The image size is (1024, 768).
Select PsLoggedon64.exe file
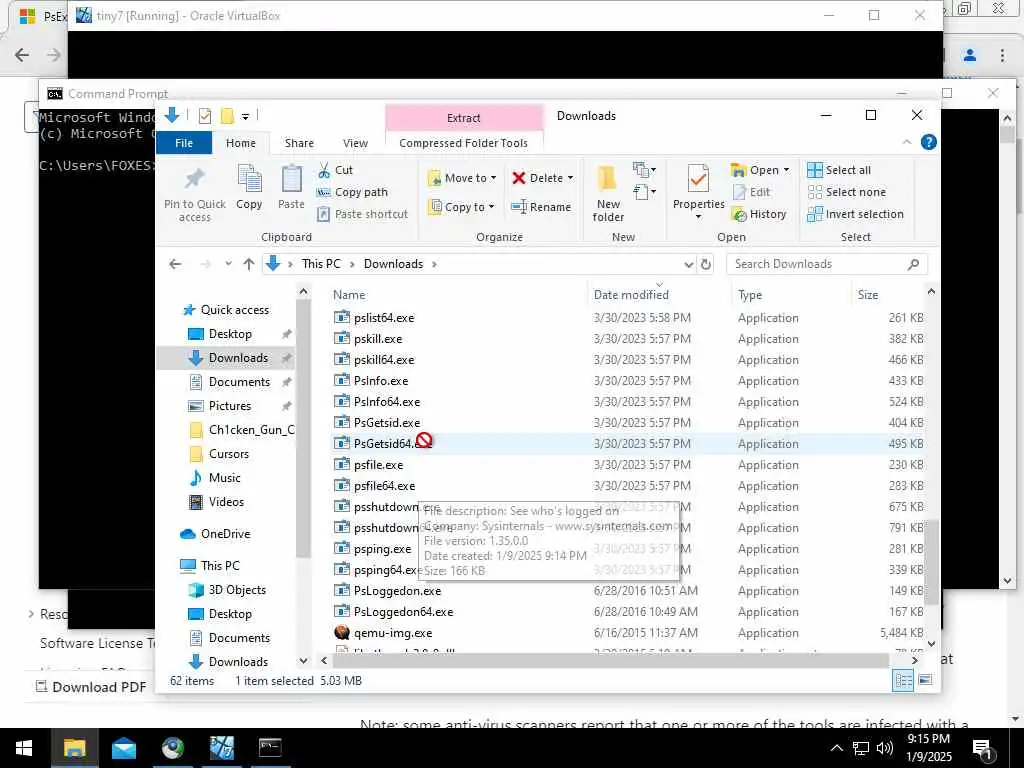pos(394,612)
